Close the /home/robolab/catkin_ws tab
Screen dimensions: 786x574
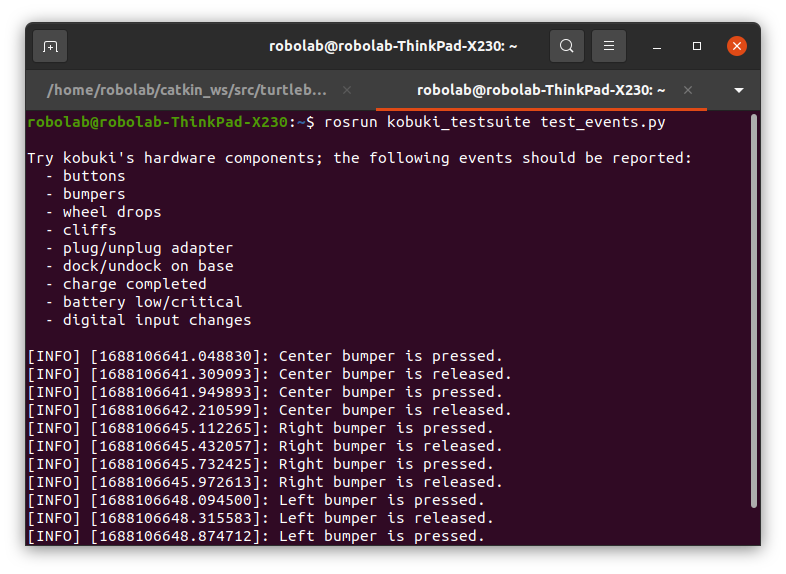[x=347, y=90]
